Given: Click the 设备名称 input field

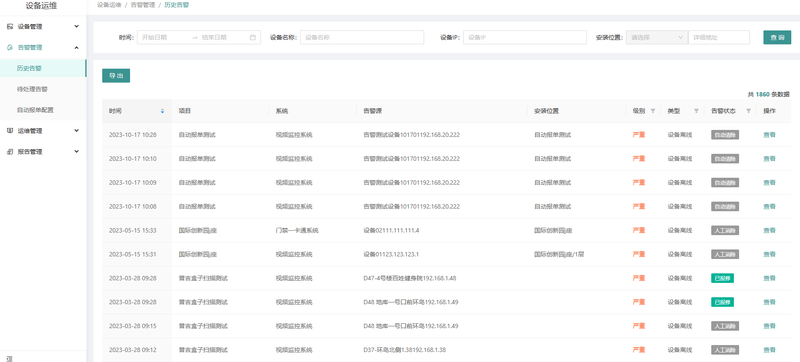Looking at the screenshot, I should tap(362, 37).
